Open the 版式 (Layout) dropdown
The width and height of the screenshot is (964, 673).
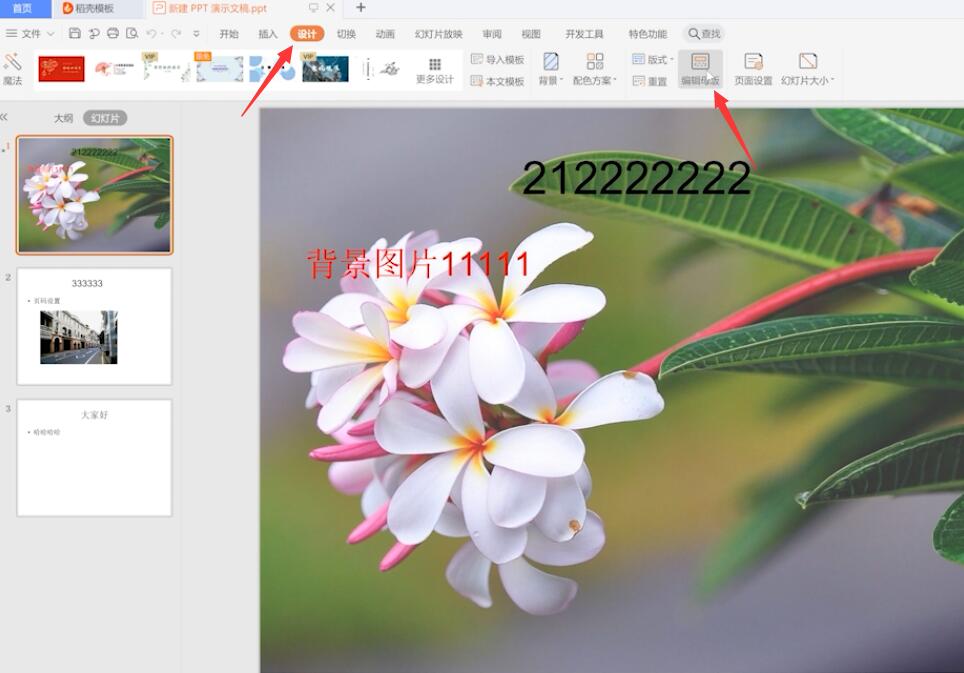pos(653,60)
